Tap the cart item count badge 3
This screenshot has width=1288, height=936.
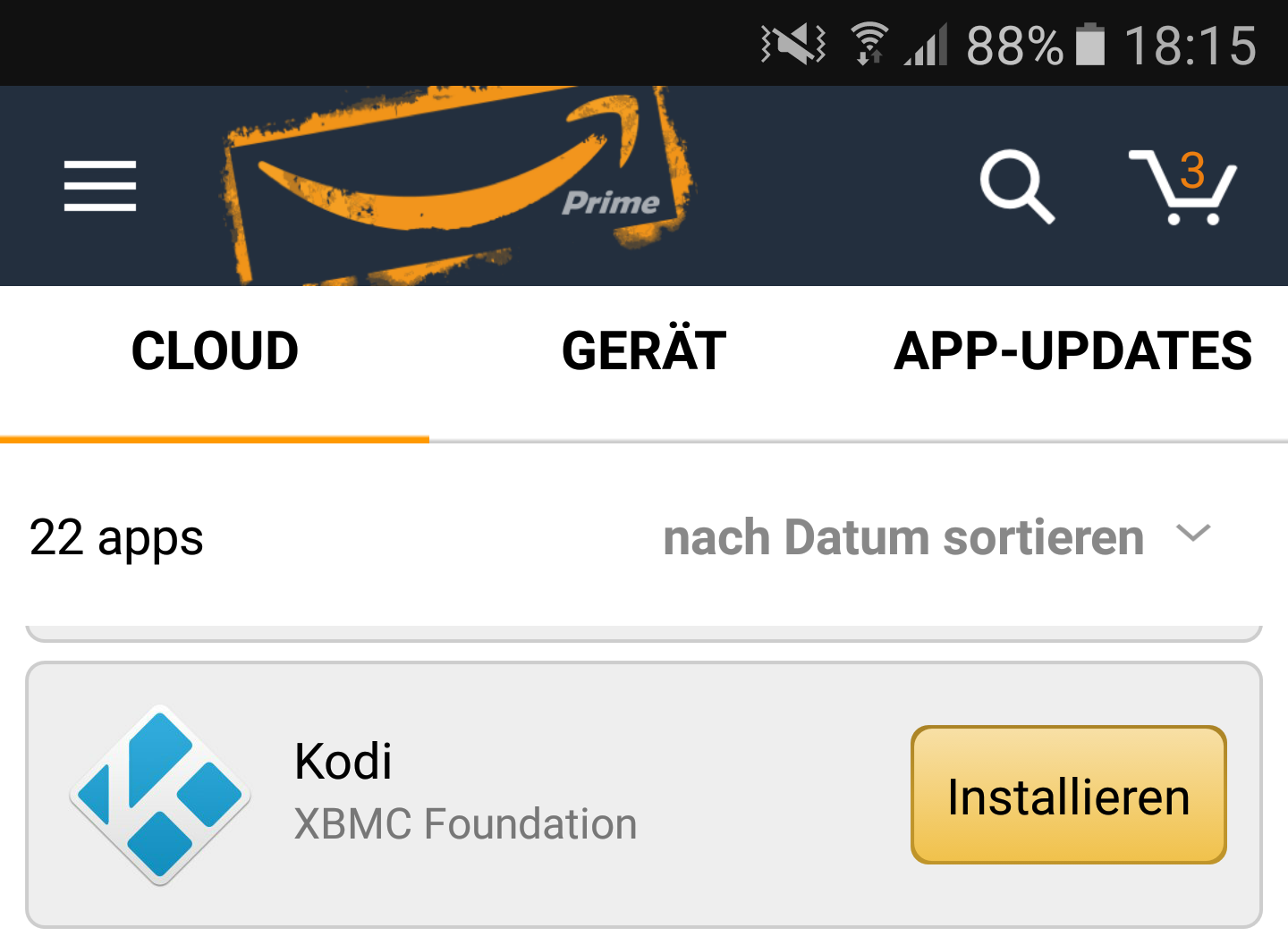[x=1192, y=170]
